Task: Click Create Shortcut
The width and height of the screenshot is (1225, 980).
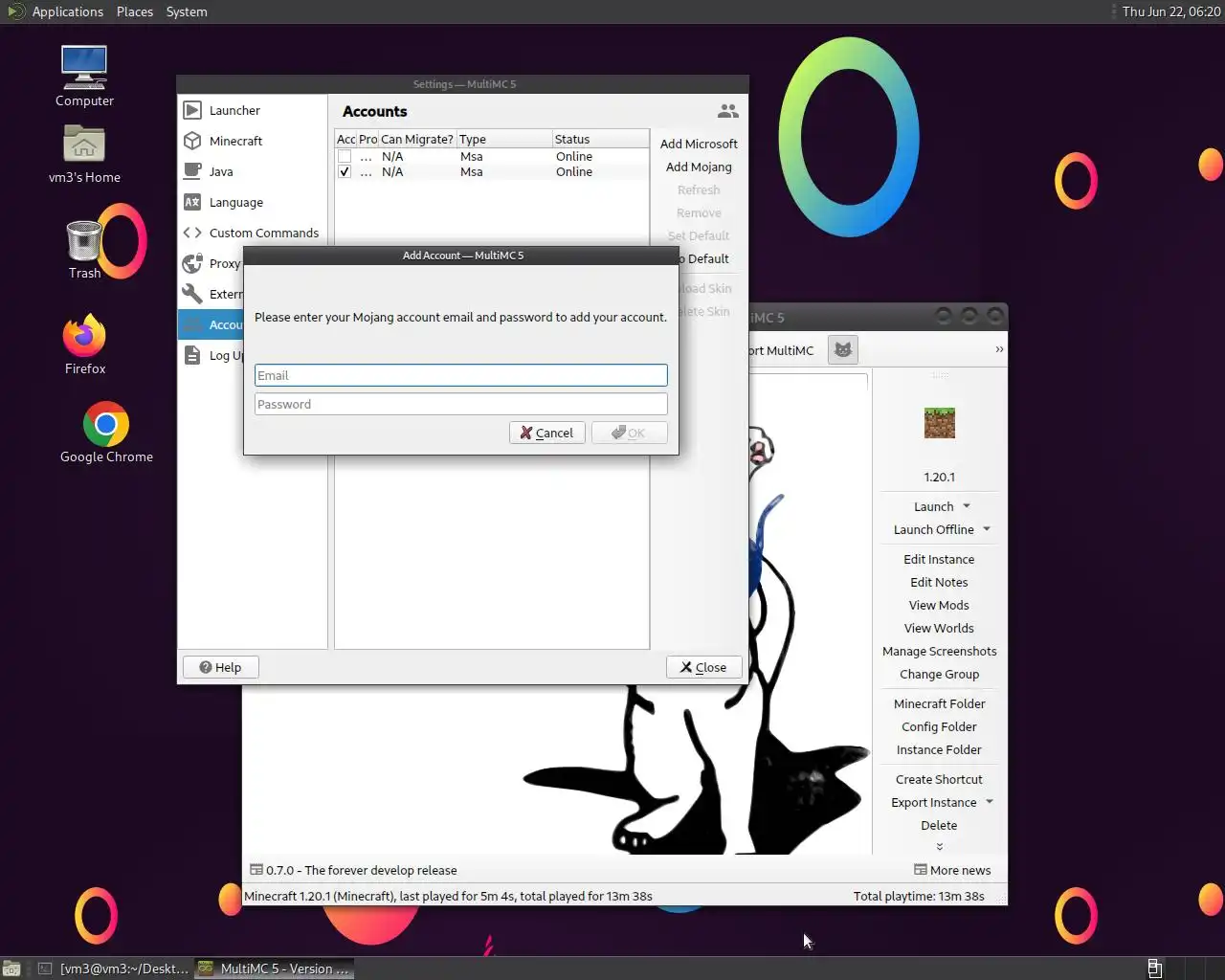Action: (x=940, y=779)
